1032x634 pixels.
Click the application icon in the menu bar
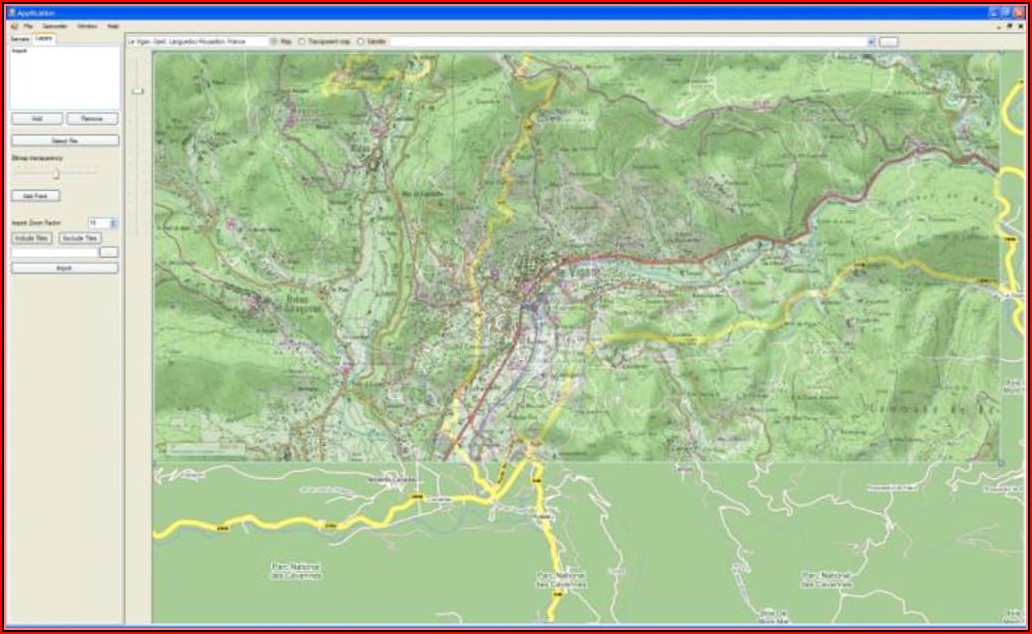pyautogui.click(x=13, y=26)
